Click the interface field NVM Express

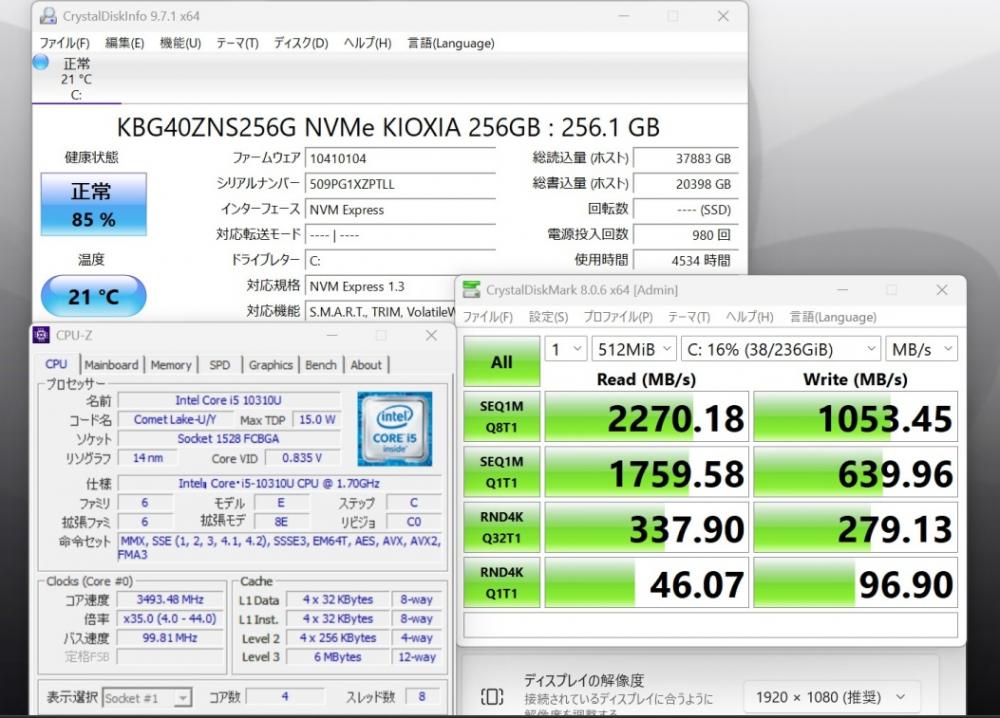400,210
